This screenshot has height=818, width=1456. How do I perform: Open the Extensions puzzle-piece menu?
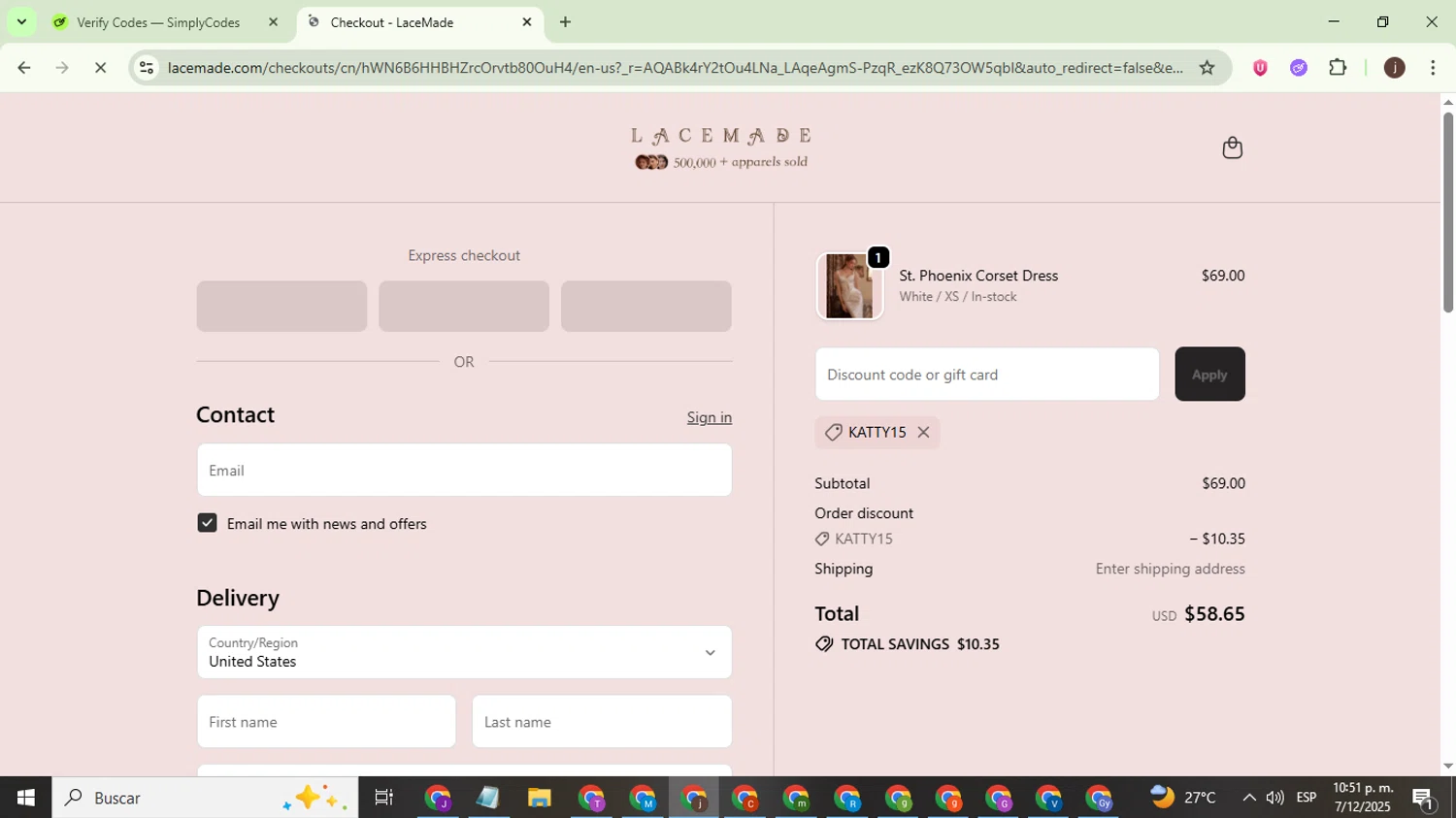(1338, 68)
